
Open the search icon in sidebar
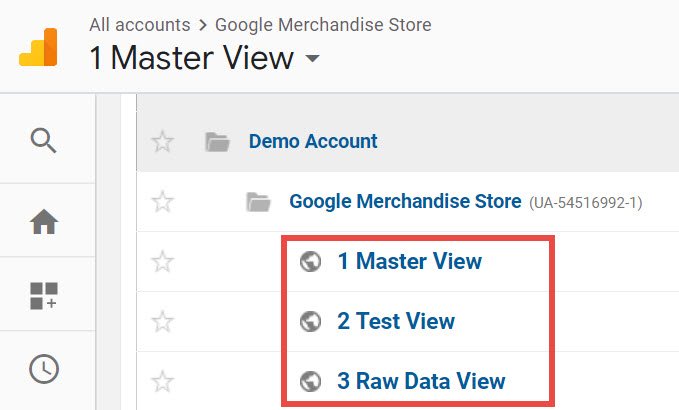point(43,140)
